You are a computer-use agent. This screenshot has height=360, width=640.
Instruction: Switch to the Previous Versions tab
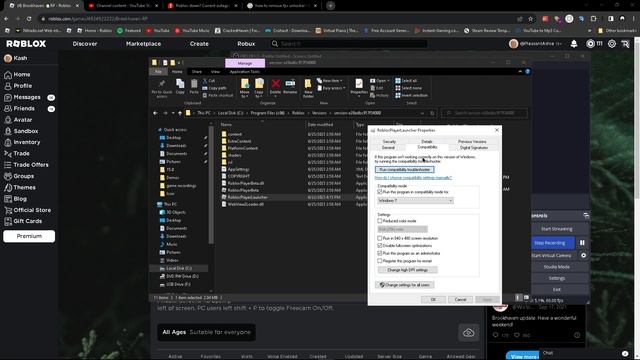click(472, 142)
